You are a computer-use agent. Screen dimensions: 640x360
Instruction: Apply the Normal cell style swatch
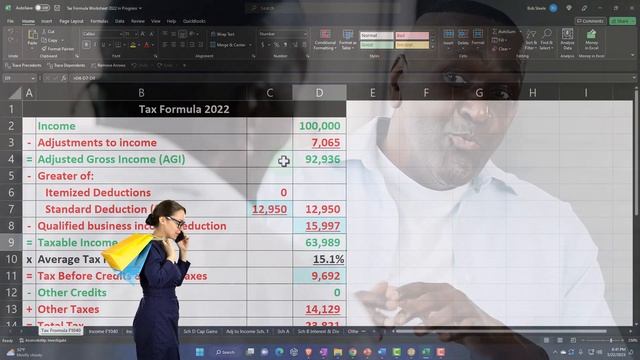(376, 36)
